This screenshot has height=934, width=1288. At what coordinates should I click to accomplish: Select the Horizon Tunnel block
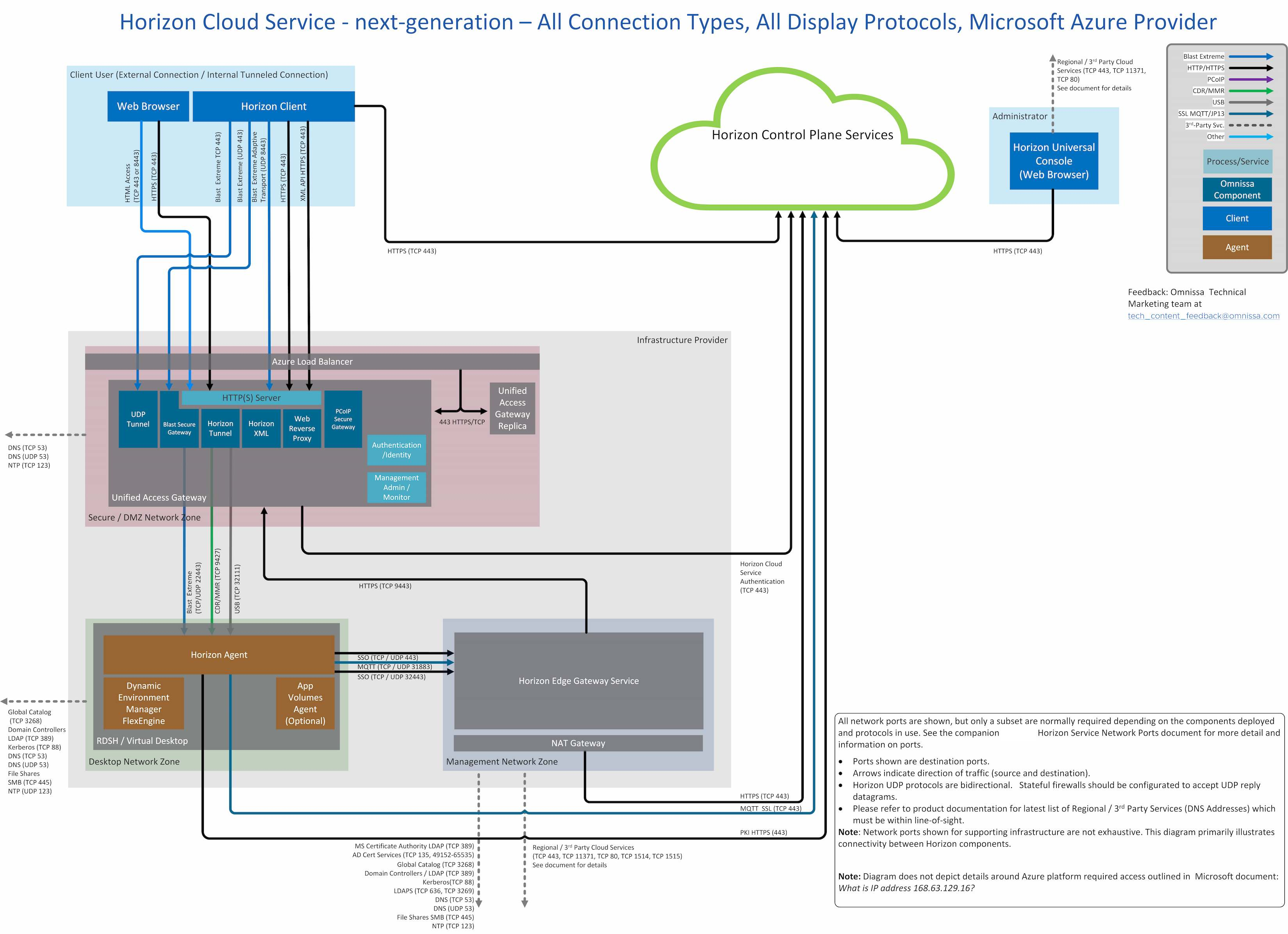pos(220,429)
